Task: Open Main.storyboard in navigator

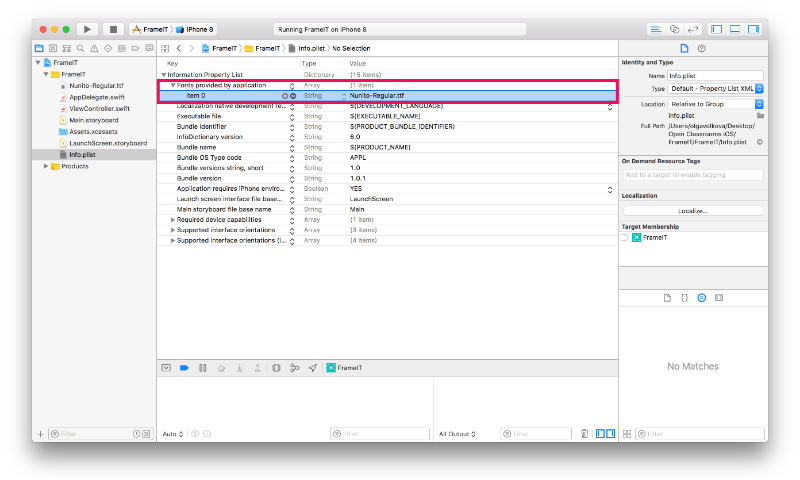Action: pos(93,120)
